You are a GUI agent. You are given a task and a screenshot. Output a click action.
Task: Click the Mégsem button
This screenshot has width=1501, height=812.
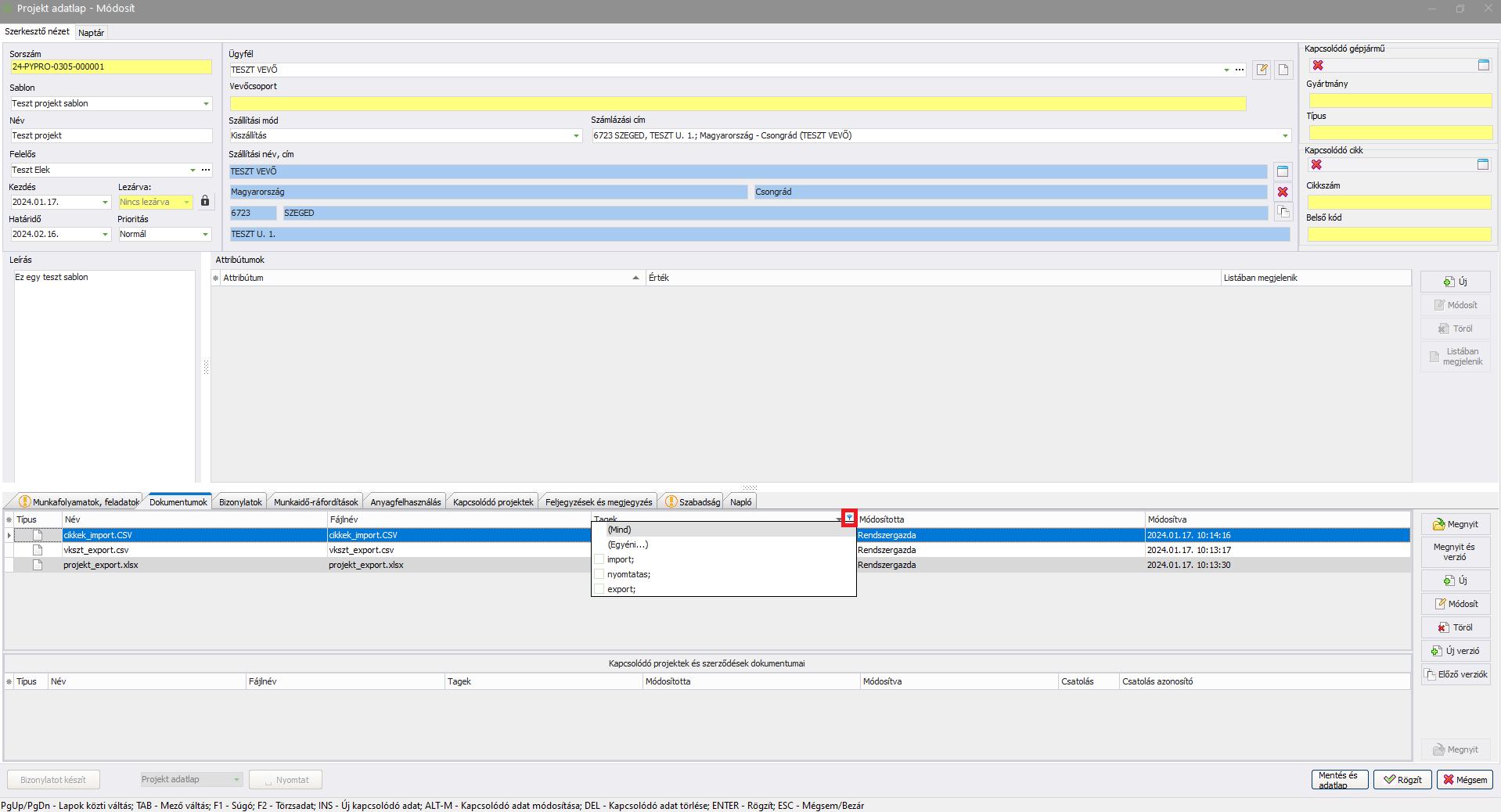[1465, 780]
